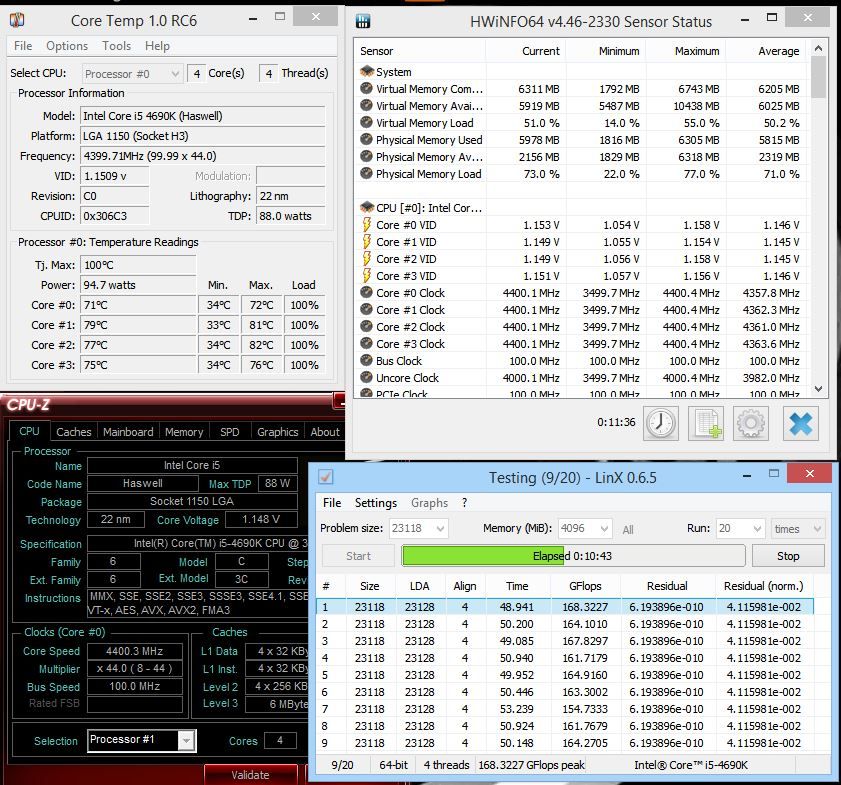The height and width of the screenshot is (785, 841).
Task: Click the Core Temp Model field Intel Core i5 4690K
Action: click(x=203, y=116)
